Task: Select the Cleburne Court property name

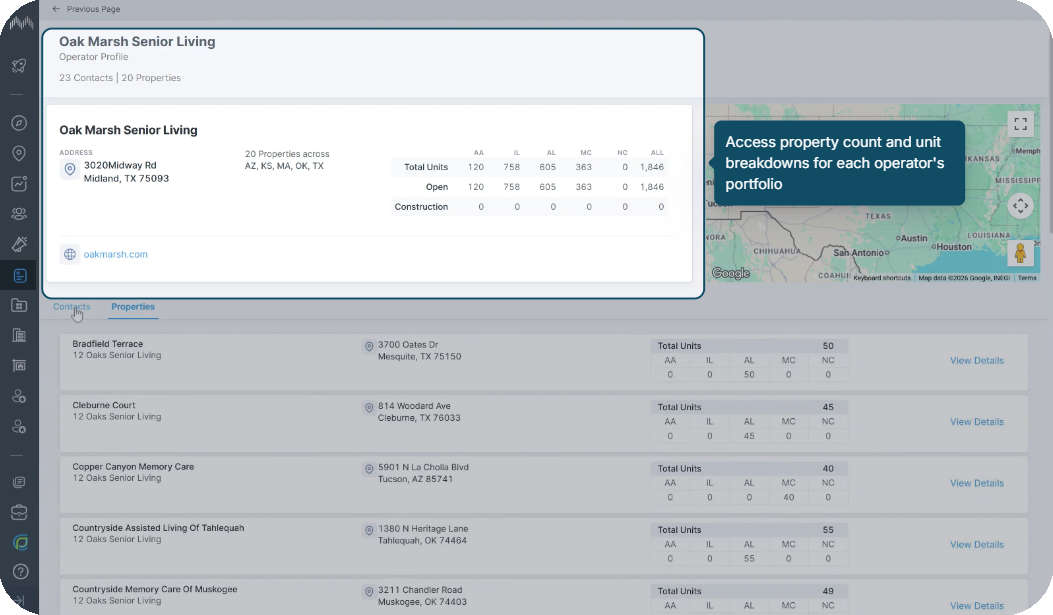Action: pyautogui.click(x=103, y=405)
